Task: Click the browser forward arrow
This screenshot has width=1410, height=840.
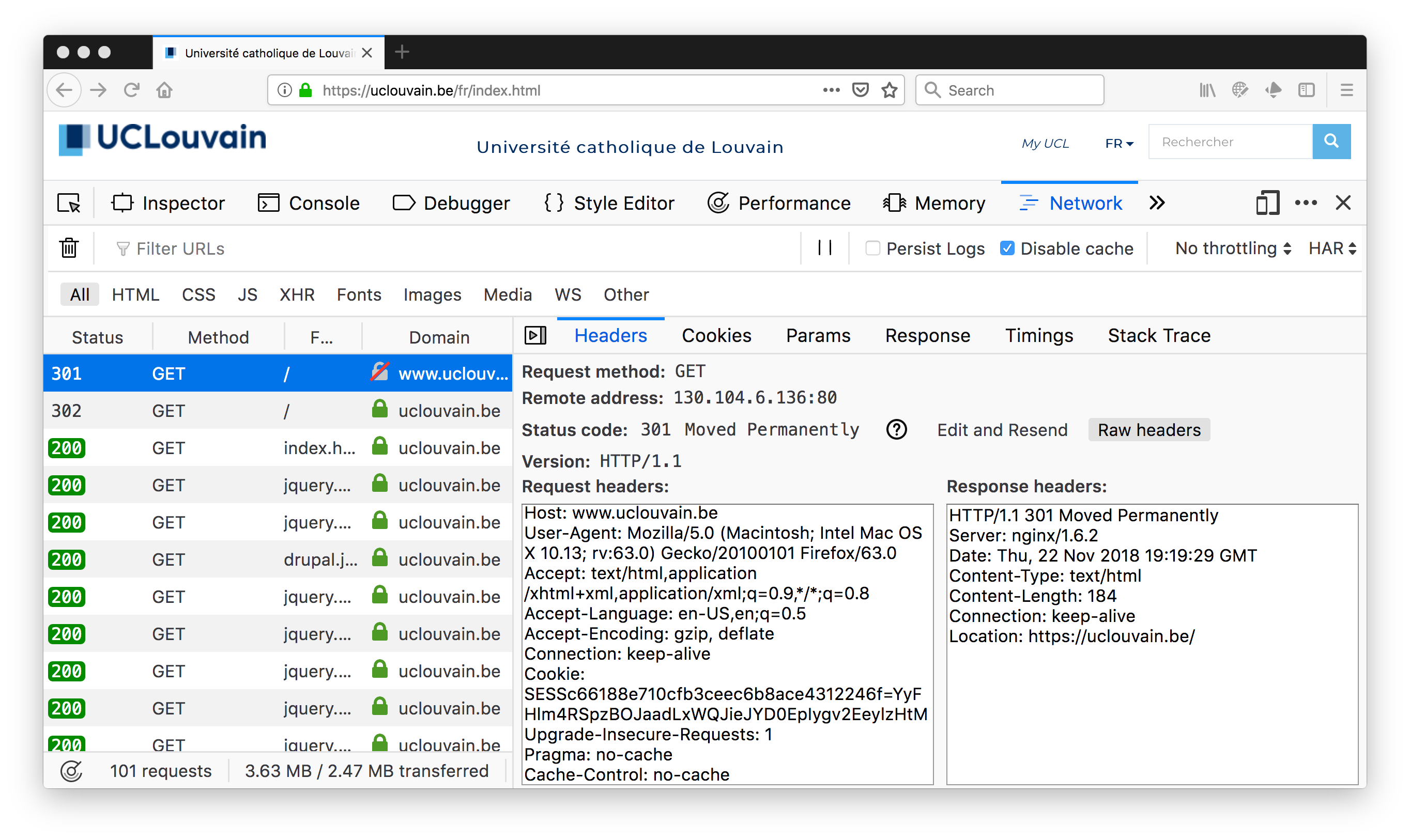Action: [99, 90]
